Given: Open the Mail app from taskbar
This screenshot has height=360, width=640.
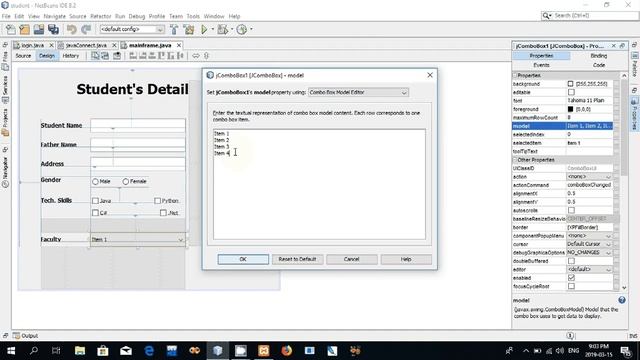Looking at the screenshot, I should pyautogui.click(x=126, y=351).
